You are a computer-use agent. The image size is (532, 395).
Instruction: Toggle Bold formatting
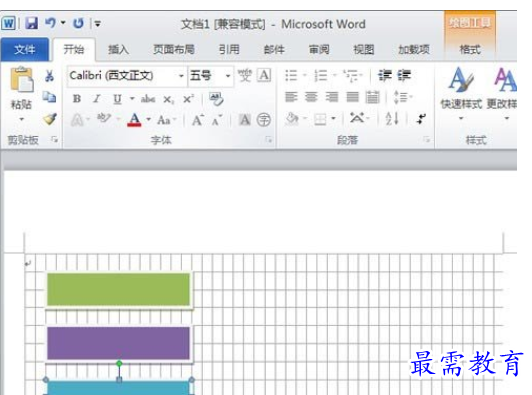tap(77, 99)
